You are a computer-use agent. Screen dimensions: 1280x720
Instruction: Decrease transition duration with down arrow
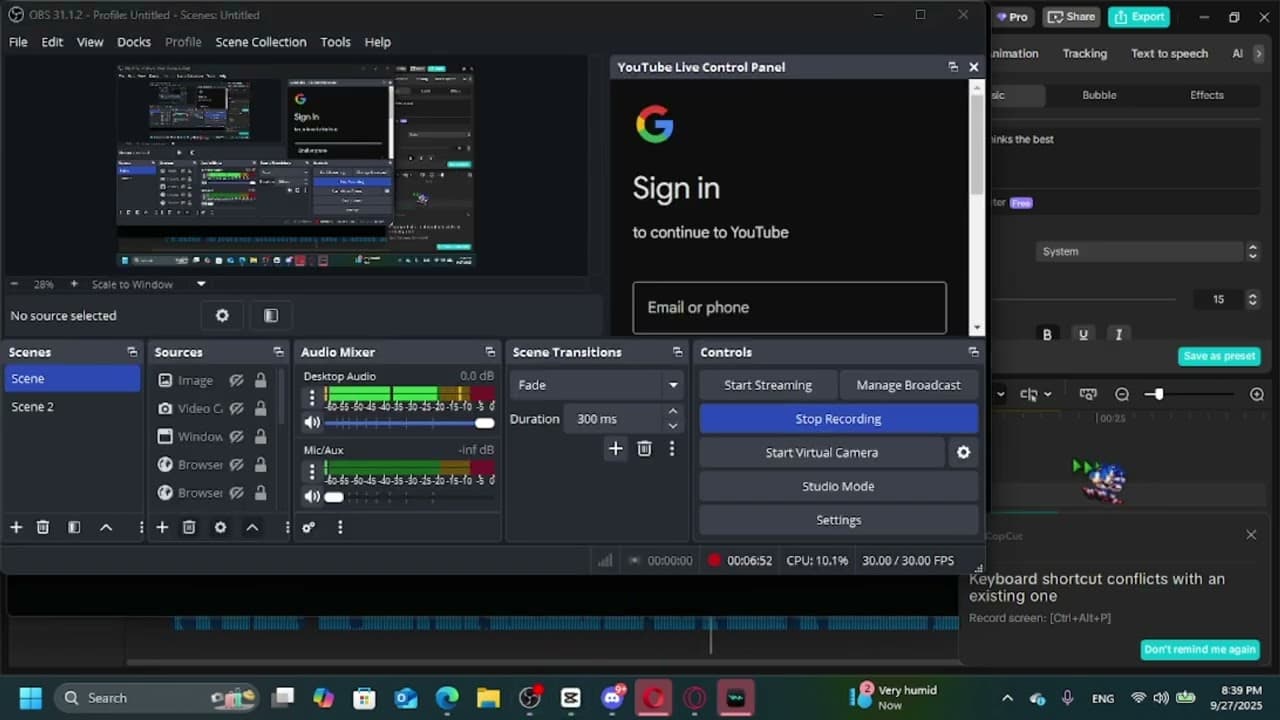click(673, 425)
